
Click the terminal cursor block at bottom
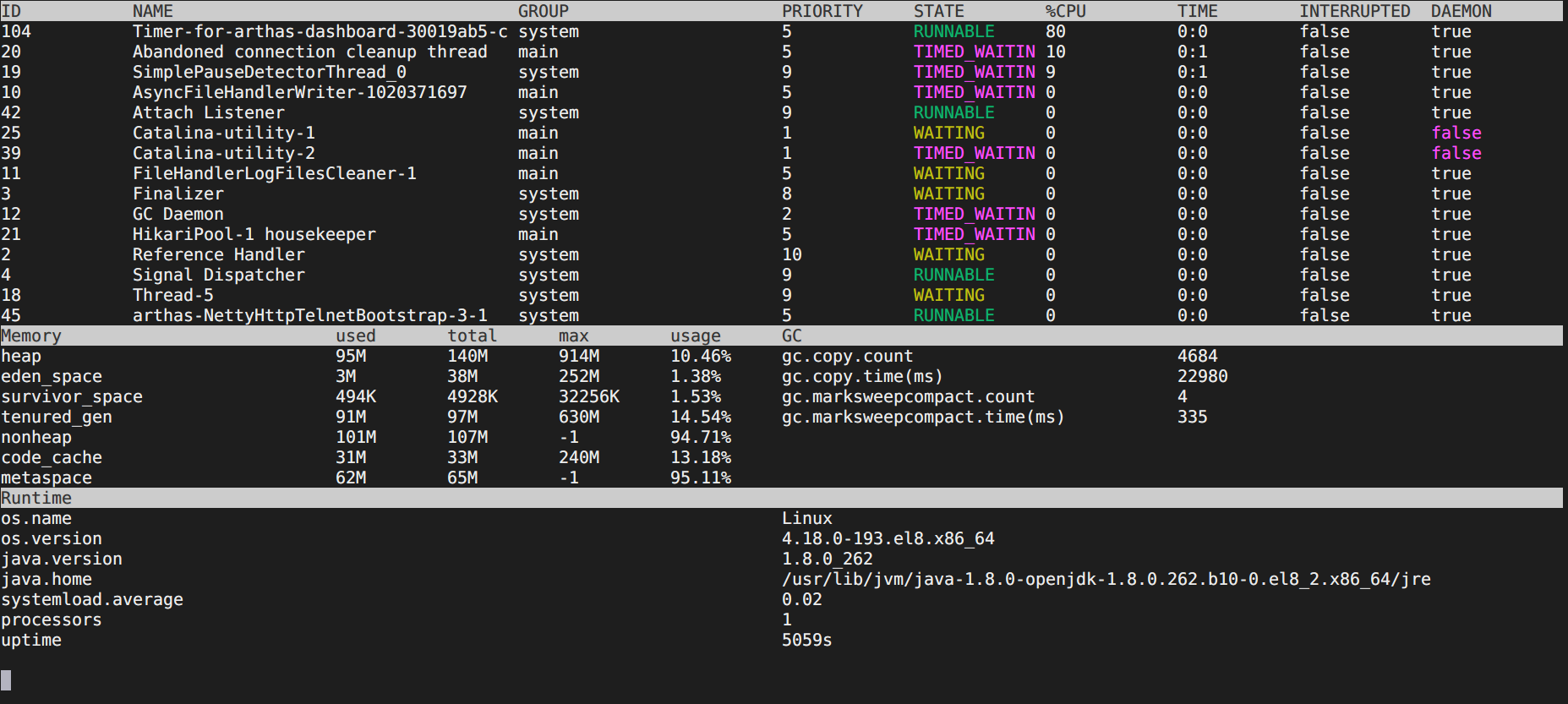pyautogui.click(x=6, y=679)
